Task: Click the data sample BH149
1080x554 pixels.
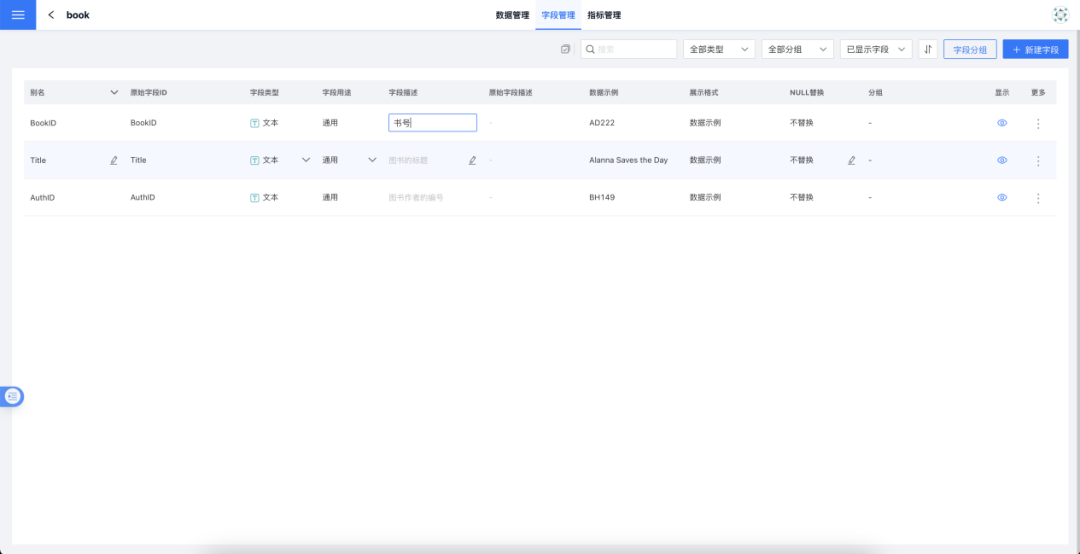Action: click(x=602, y=197)
